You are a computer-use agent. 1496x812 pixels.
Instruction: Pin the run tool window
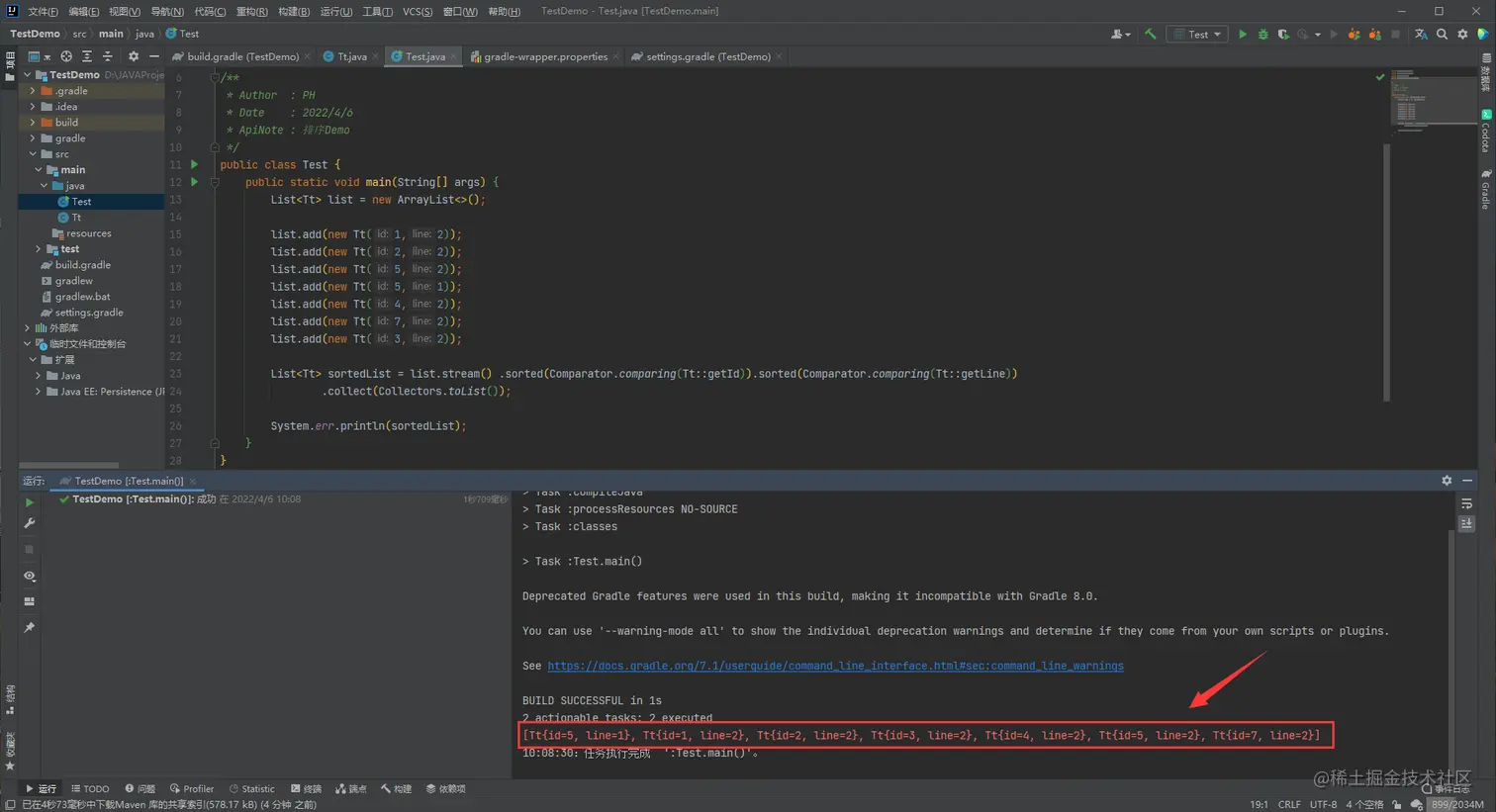30,625
